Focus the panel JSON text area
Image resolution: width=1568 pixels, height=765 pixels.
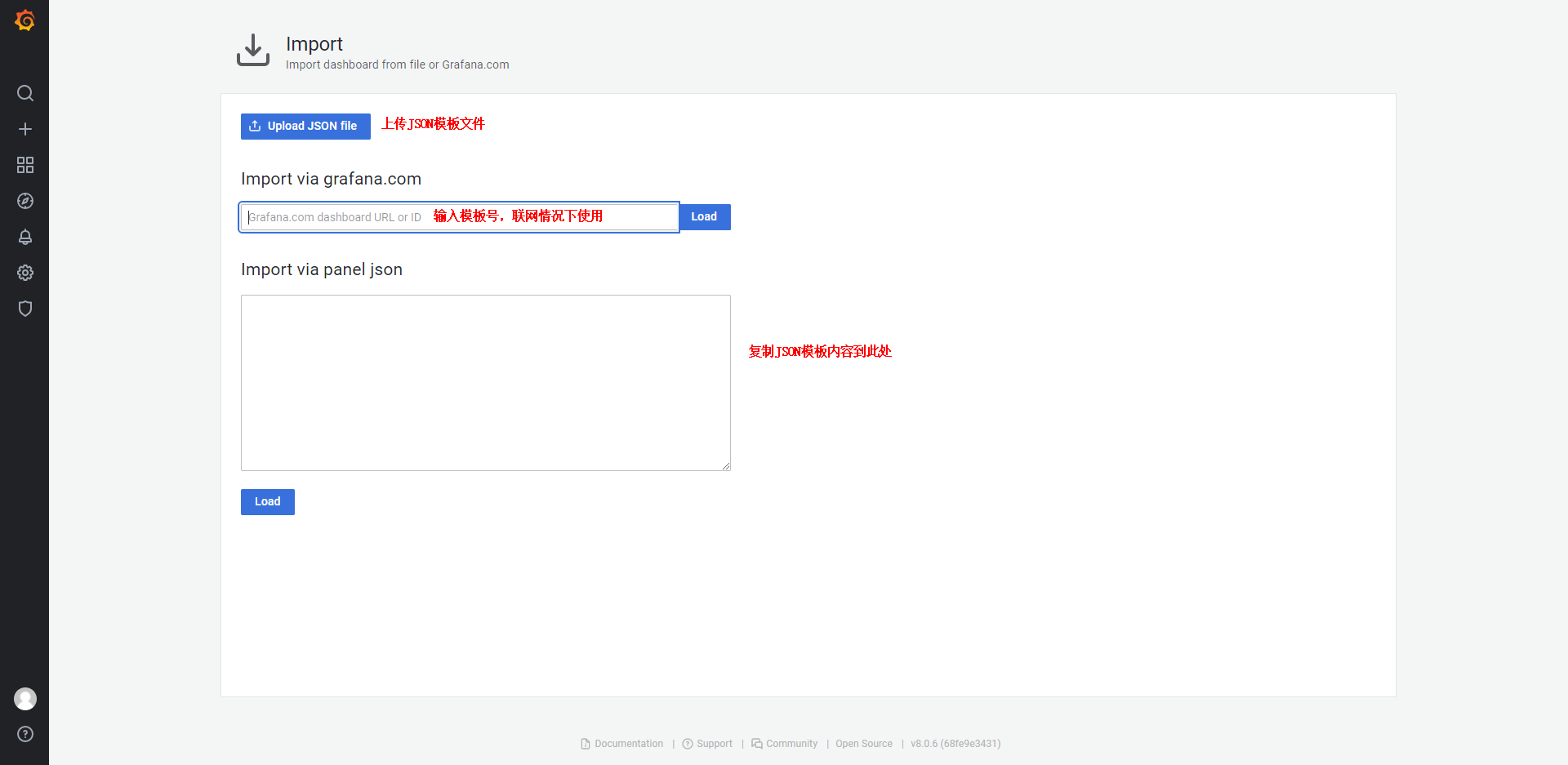(x=486, y=383)
